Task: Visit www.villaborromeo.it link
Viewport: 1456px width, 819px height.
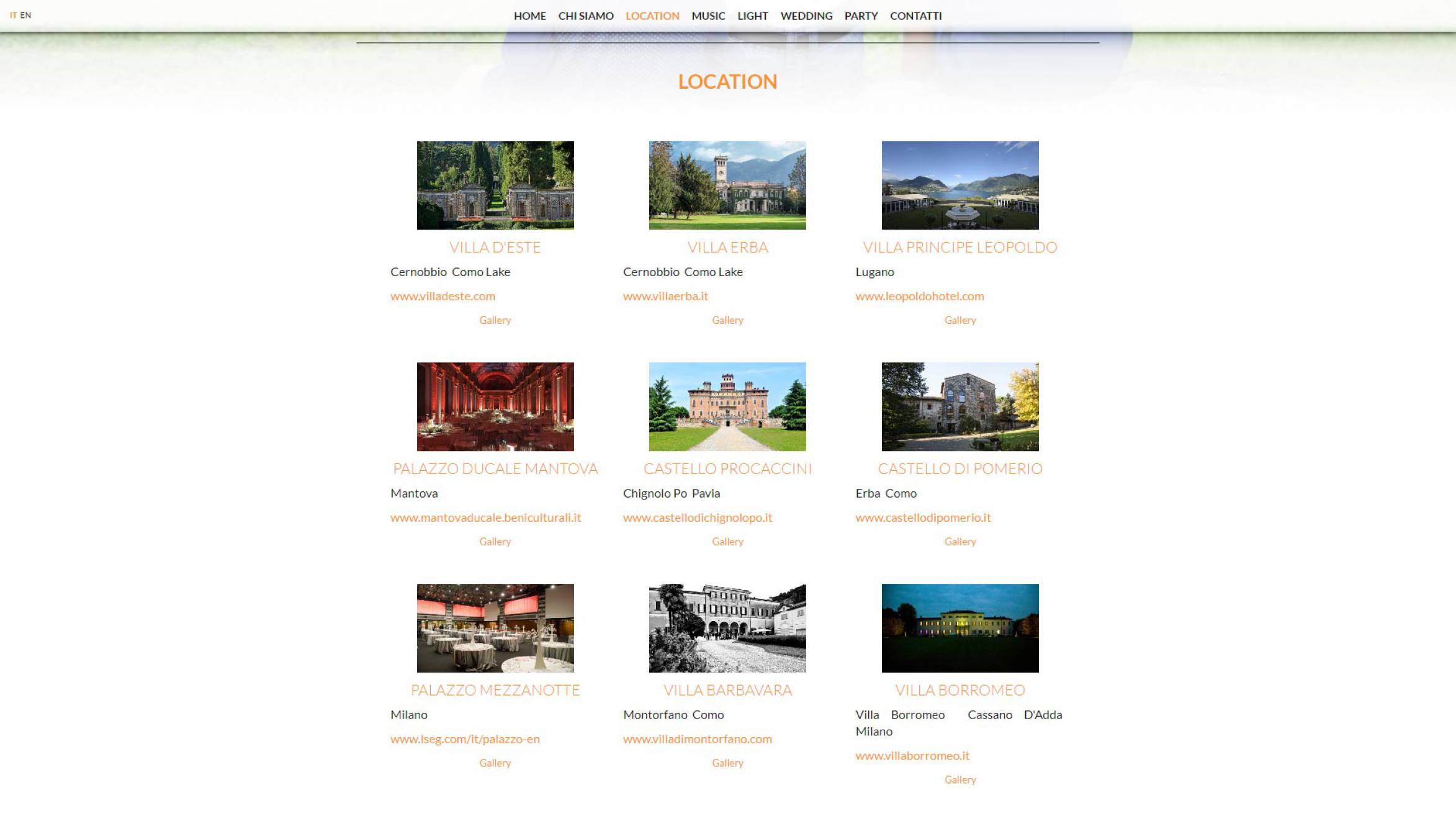Action: point(912,756)
